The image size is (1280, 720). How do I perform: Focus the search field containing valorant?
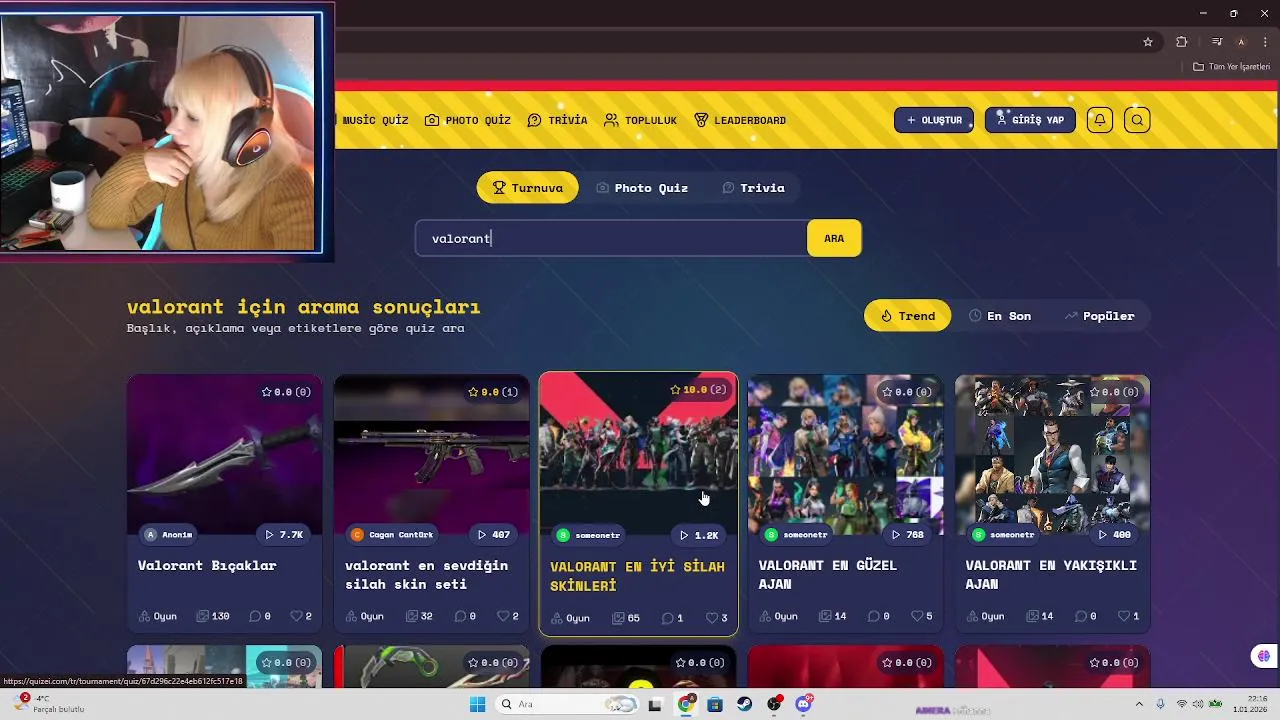click(x=611, y=238)
